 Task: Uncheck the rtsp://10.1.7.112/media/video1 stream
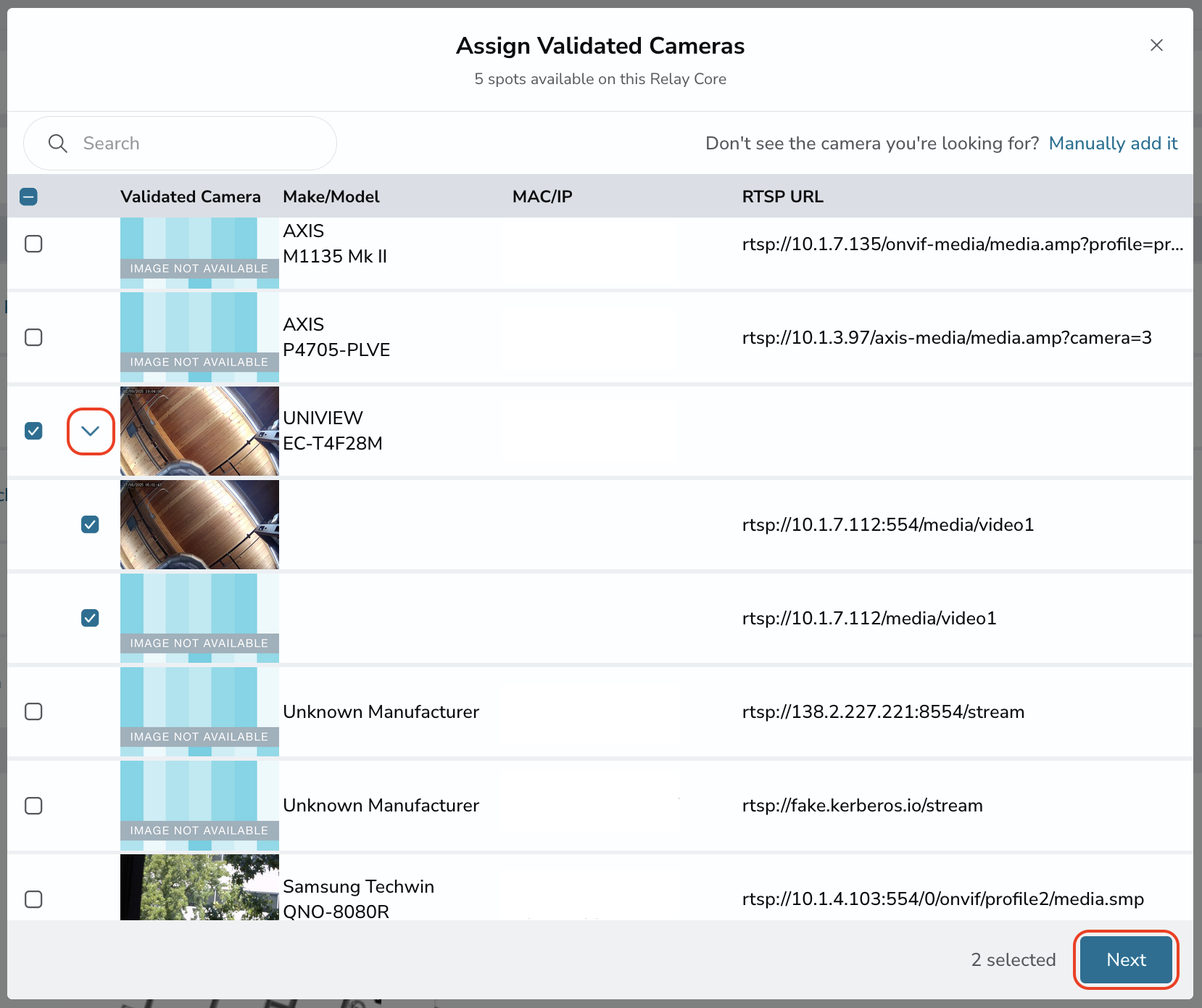(x=90, y=618)
